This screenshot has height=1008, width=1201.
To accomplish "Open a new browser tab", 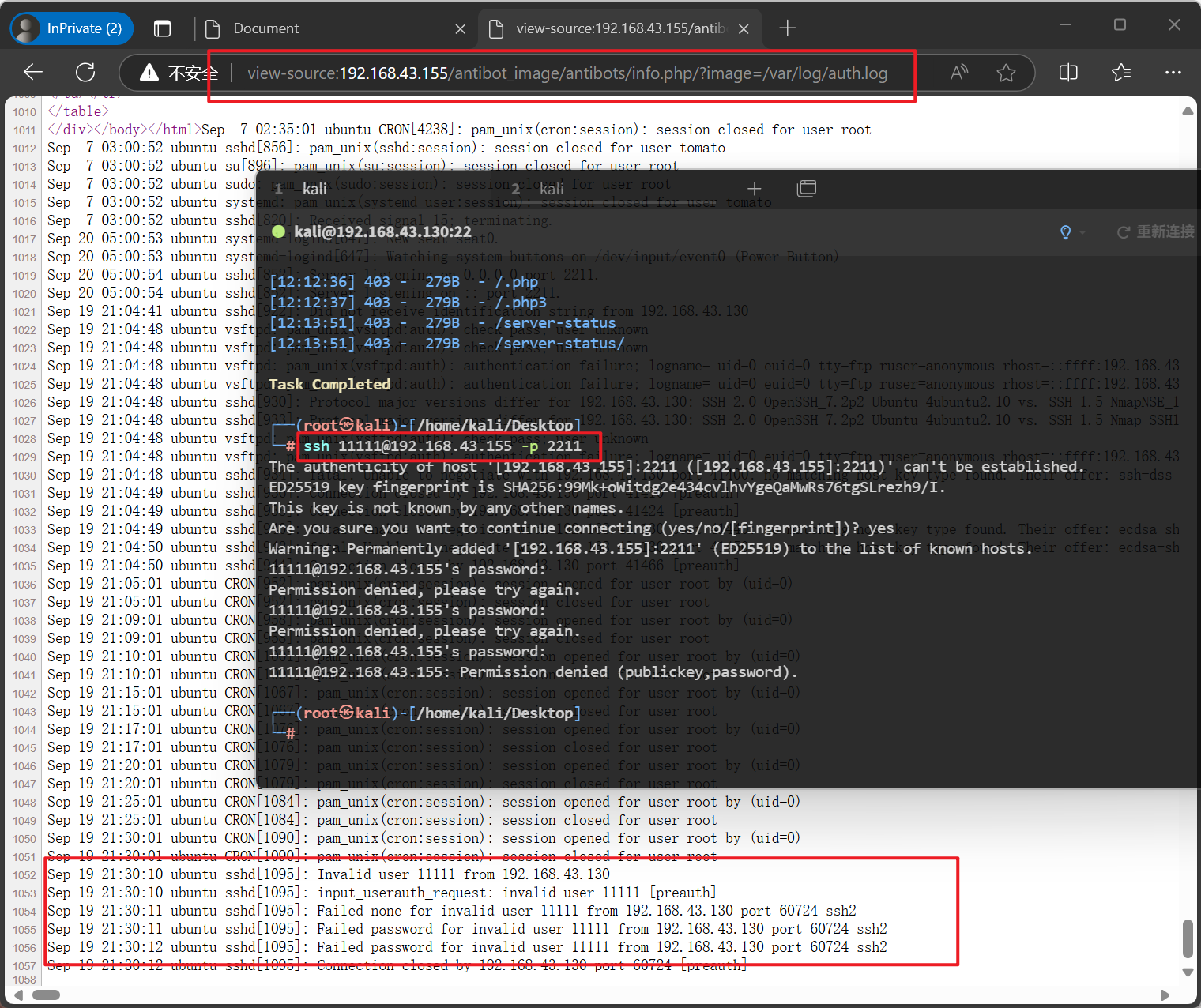I will [787, 28].
